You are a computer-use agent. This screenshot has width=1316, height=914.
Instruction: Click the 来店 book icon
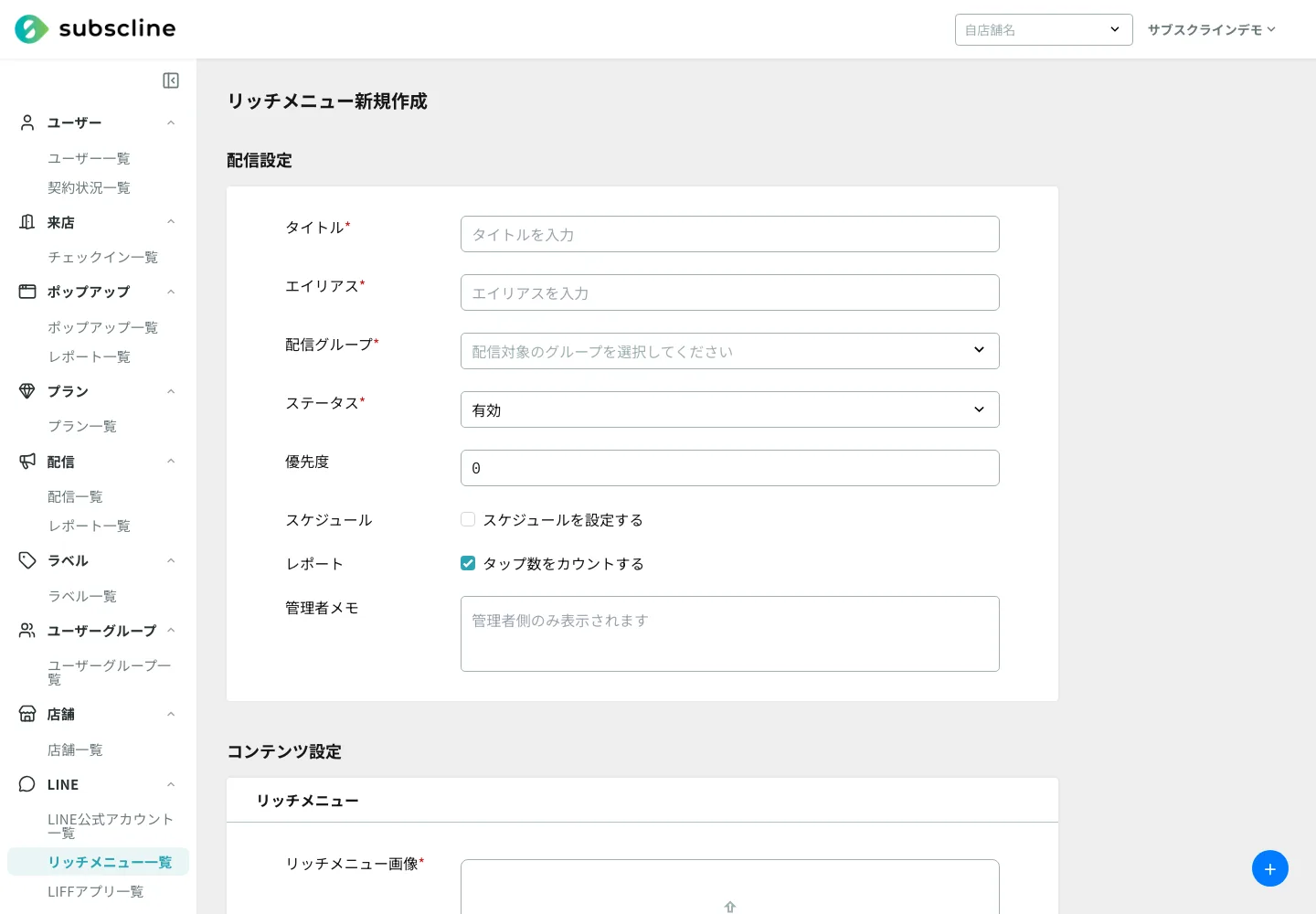coord(27,222)
